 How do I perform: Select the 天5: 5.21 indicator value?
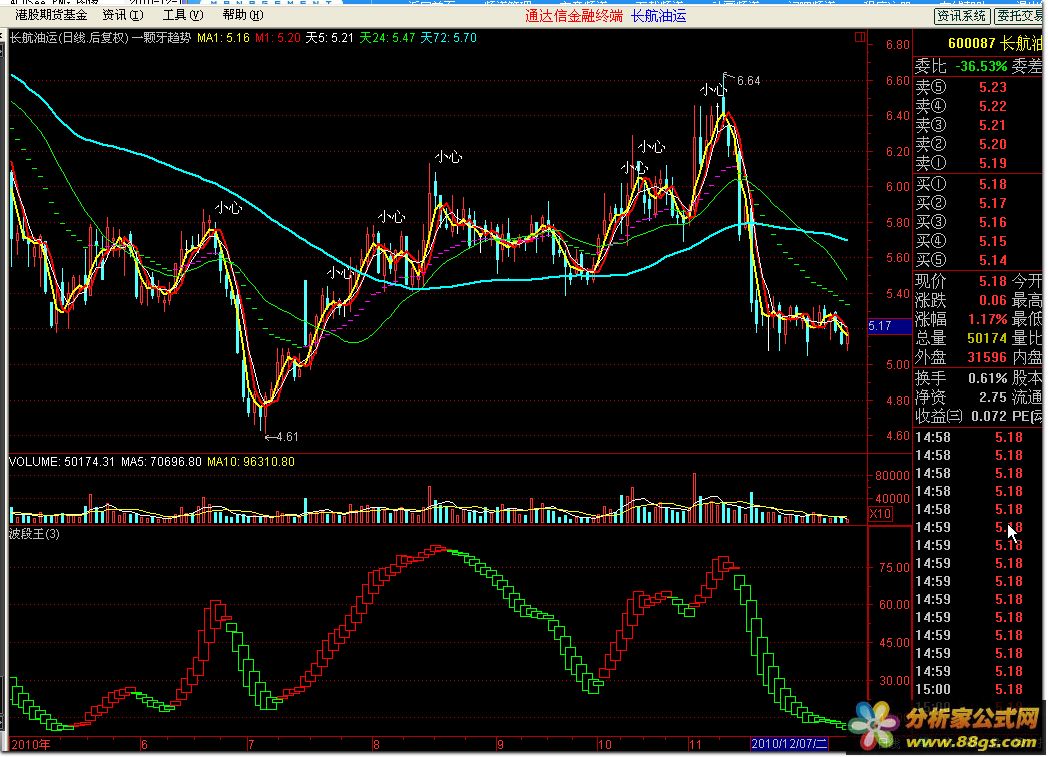(x=330, y=38)
